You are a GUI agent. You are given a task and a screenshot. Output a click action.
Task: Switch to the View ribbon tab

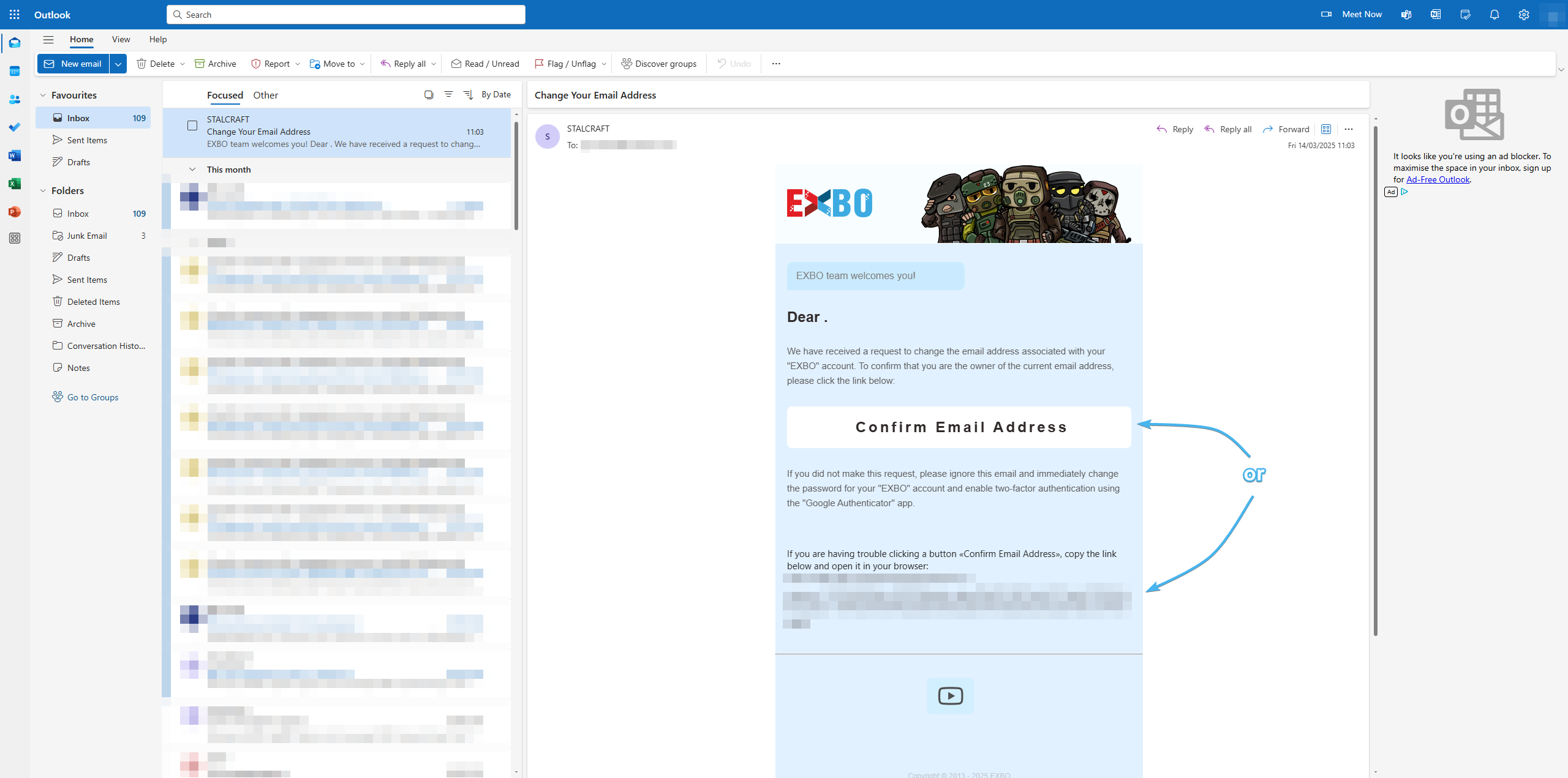pos(121,39)
